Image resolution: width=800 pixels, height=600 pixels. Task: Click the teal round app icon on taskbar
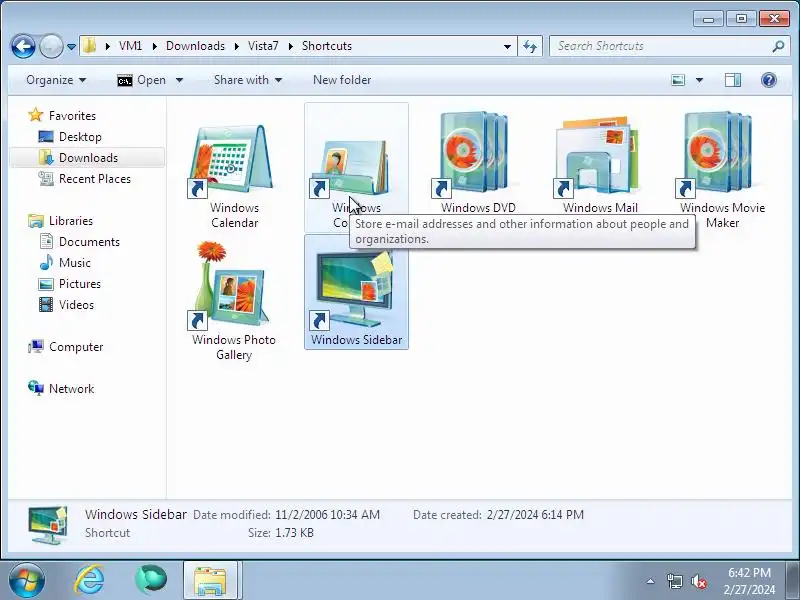(x=151, y=580)
